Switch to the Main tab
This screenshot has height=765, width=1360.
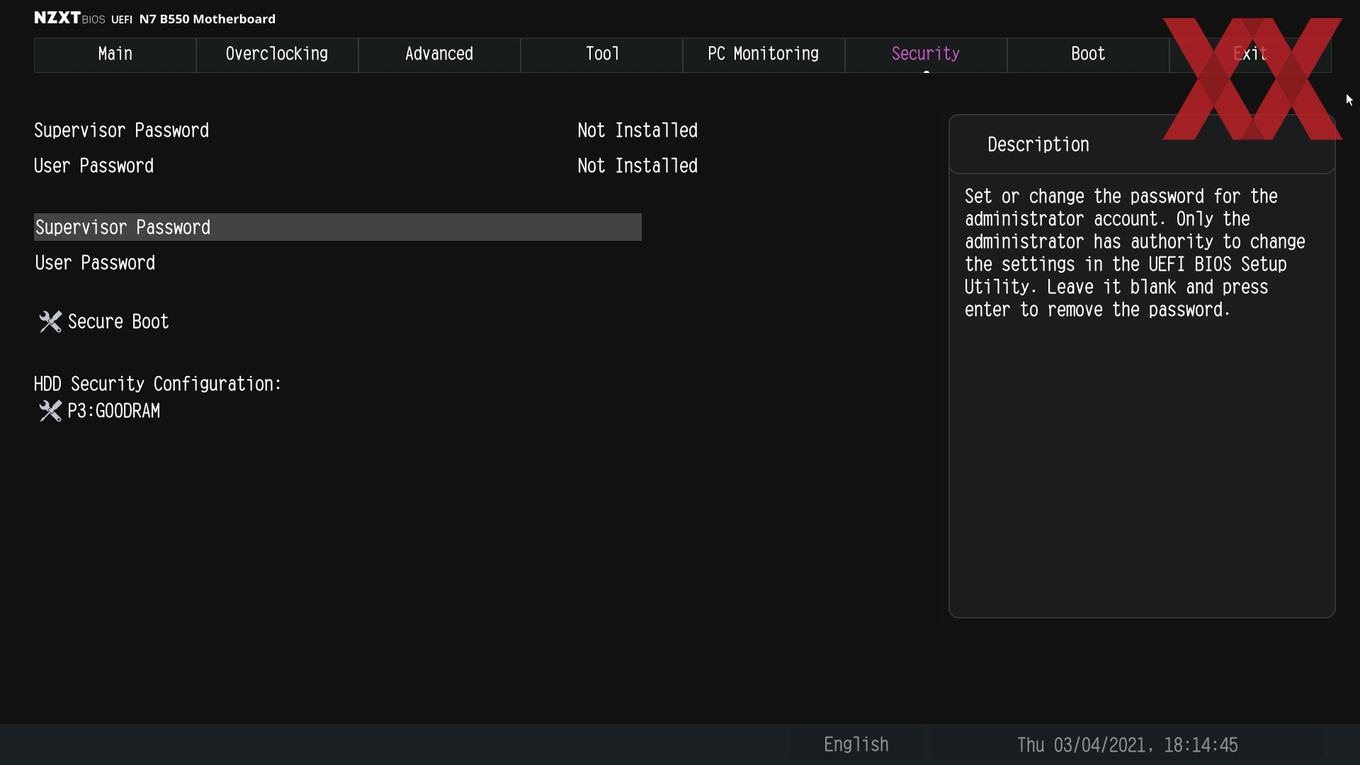tap(115, 55)
